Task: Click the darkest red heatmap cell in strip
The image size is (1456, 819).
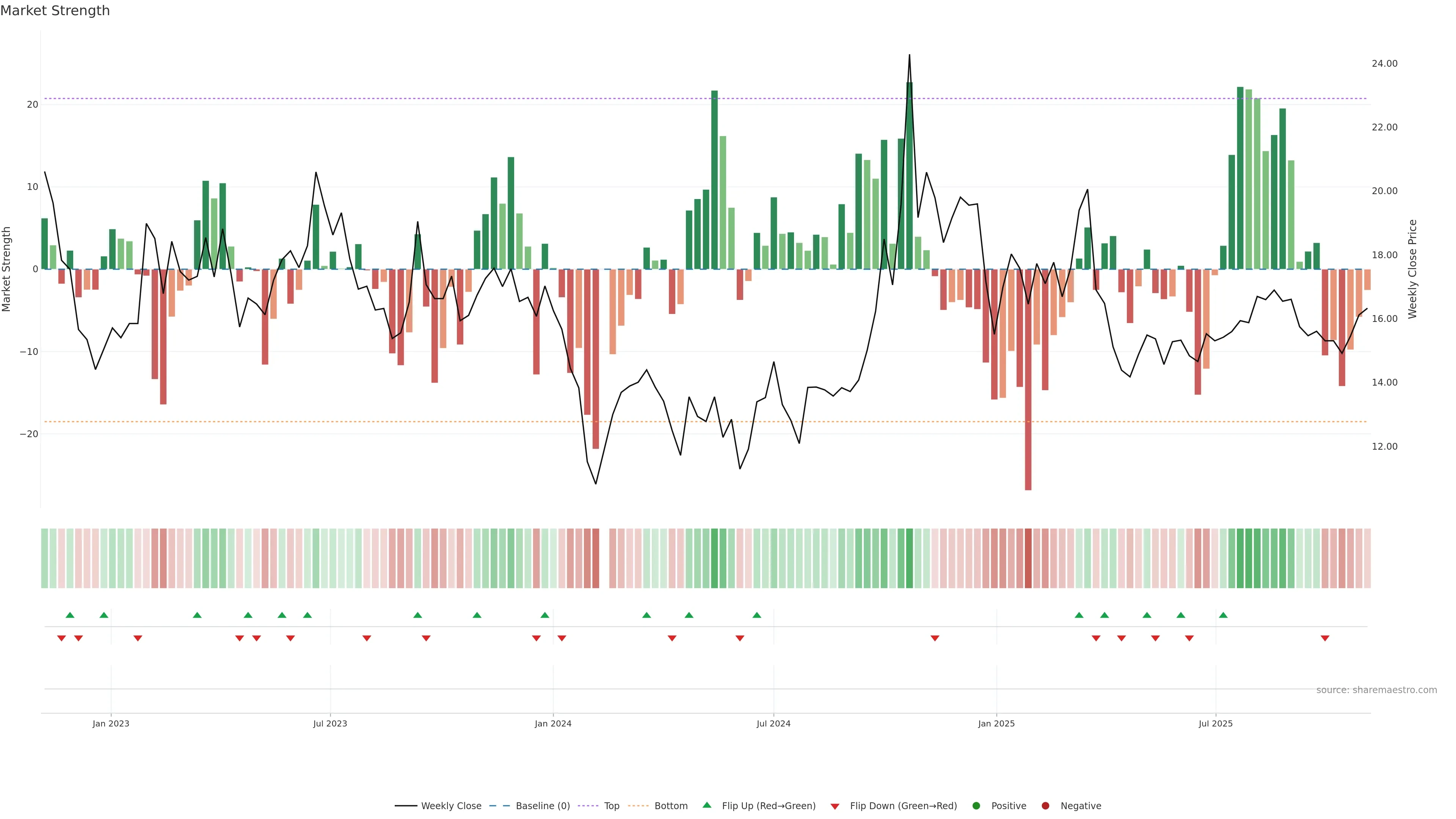Action: point(1028,558)
